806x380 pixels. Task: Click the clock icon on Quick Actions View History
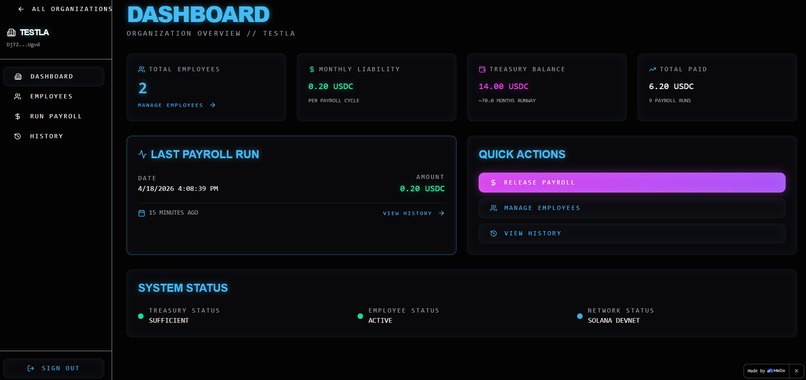[493, 233]
